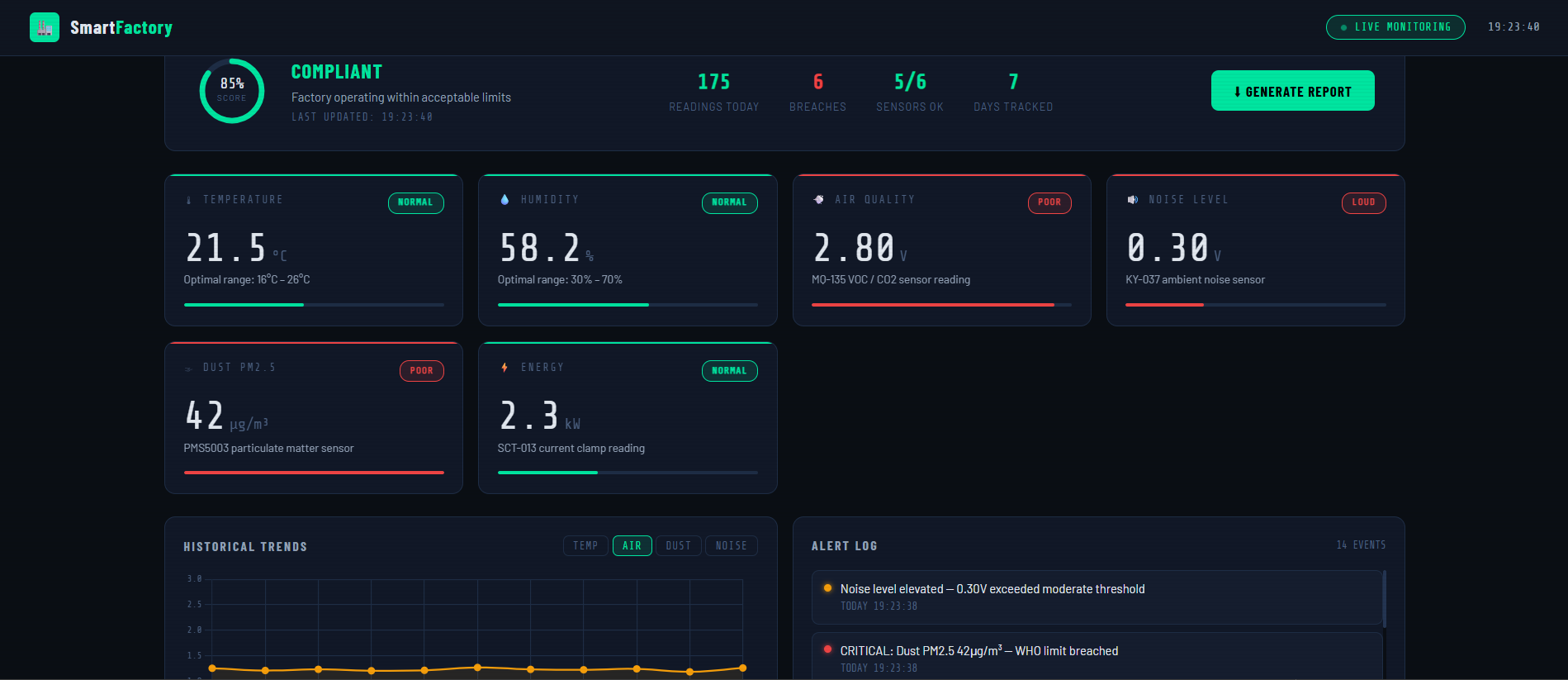Click the Alert Log scrollbar
This screenshot has width=1568, height=680.
(x=1384, y=599)
